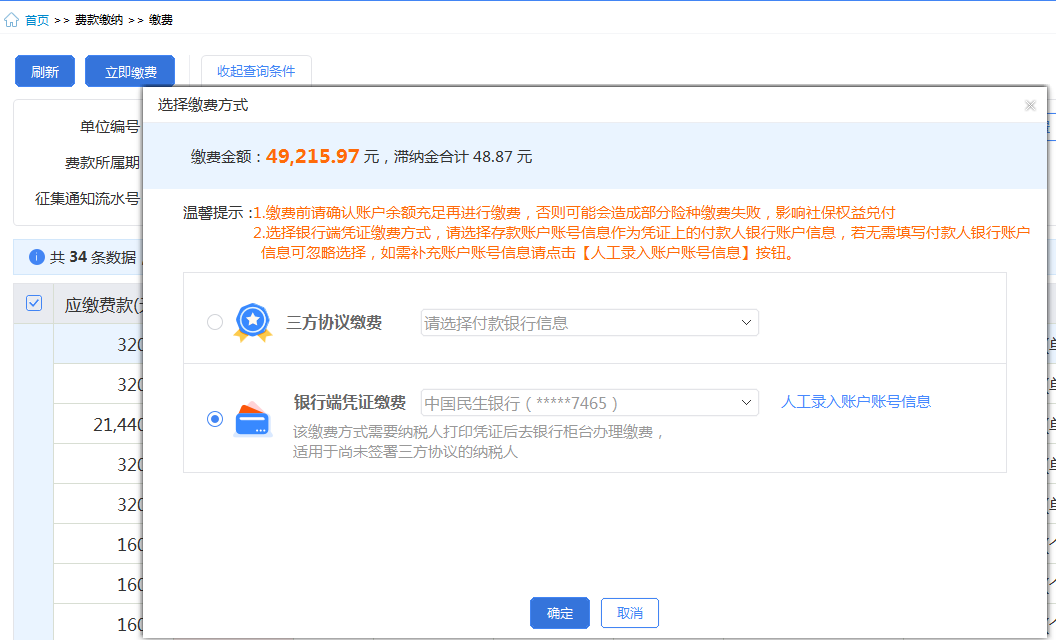Click the 立即缴费 button
Image resolution: width=1056 pixels, height=640 pixels.
pos(130,71)
